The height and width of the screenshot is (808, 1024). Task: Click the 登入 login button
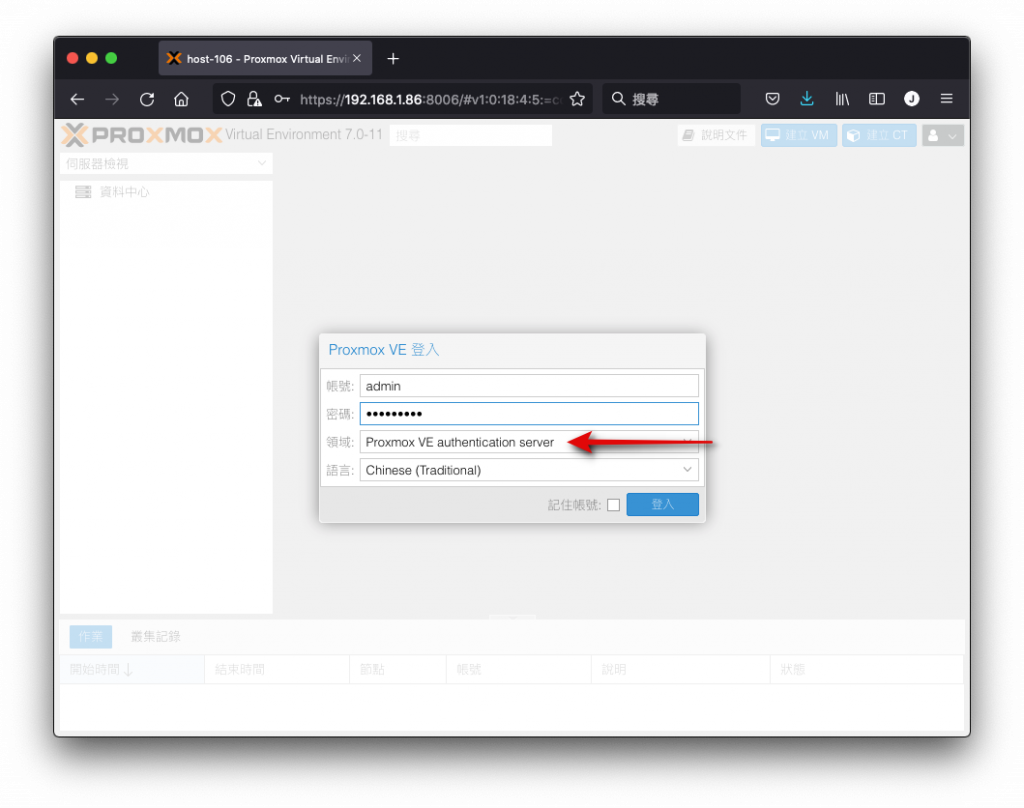coord(662,504)
